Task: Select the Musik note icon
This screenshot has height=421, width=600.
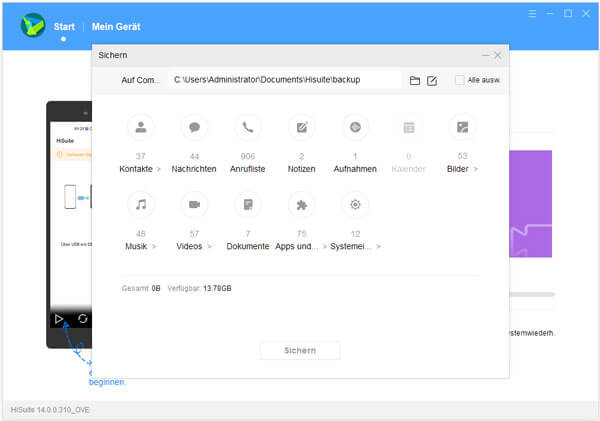Action: click(x=141, y=204)
